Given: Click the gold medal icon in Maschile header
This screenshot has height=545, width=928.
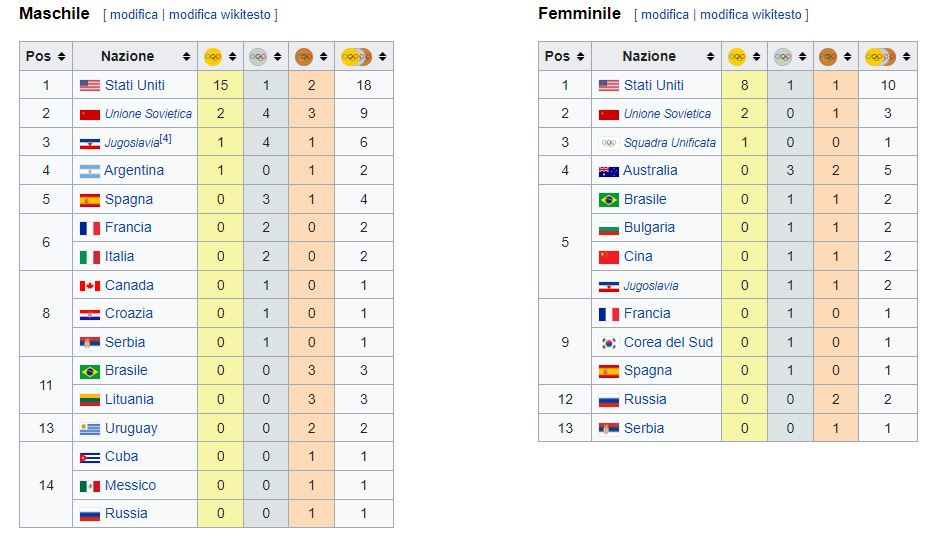Looking at the screenshot, I should click(x=212, y=57).
